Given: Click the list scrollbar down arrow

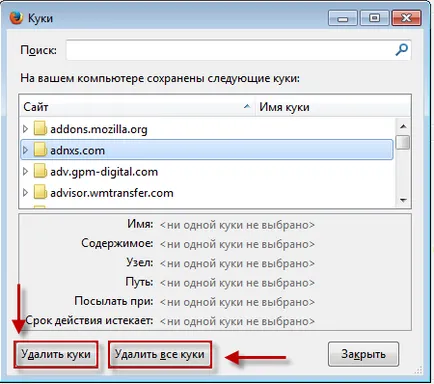Looking at the screenshot, I should (403, 200).
